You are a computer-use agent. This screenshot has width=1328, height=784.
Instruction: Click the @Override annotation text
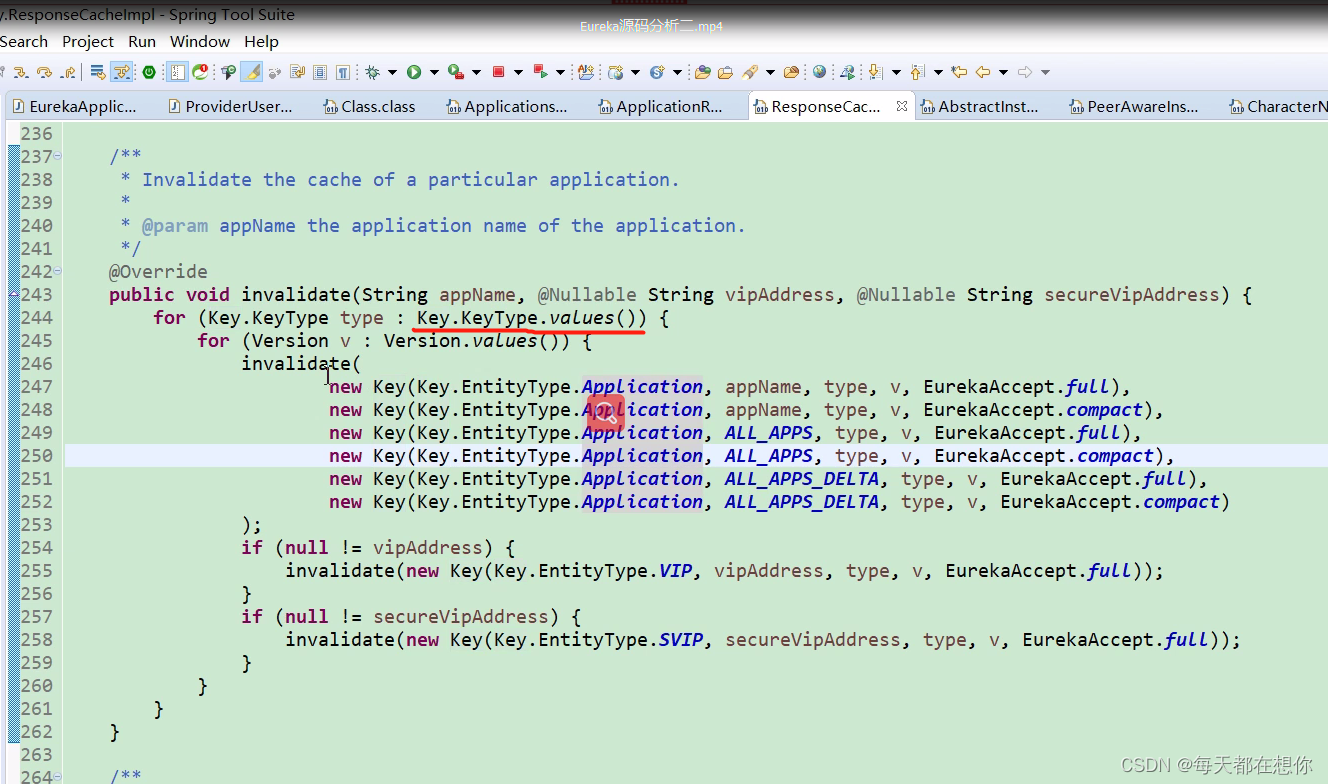158,272
